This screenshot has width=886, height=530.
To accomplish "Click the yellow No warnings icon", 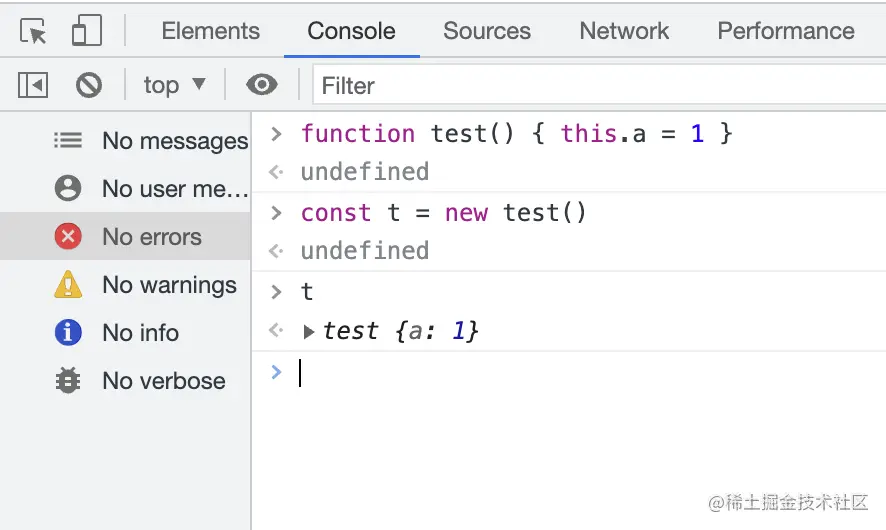I will tap(68, 285).
